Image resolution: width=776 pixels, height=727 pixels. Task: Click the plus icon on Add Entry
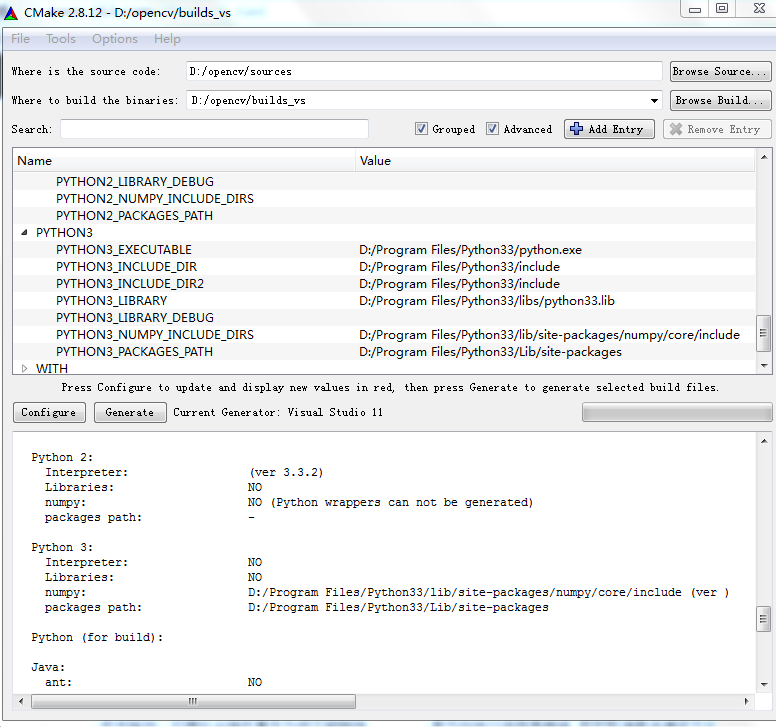click(x=576, y=129)
